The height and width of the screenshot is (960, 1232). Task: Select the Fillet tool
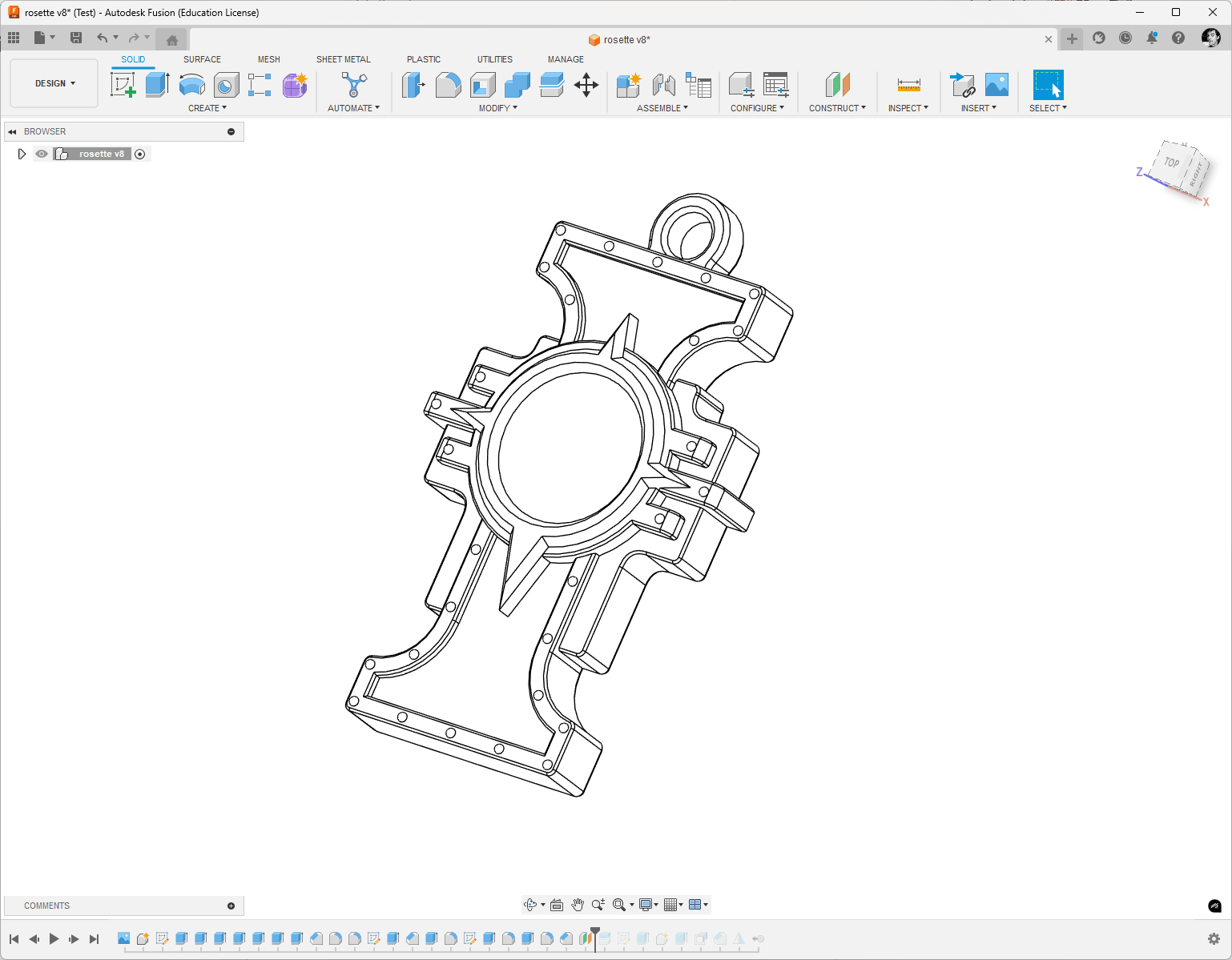448,84
